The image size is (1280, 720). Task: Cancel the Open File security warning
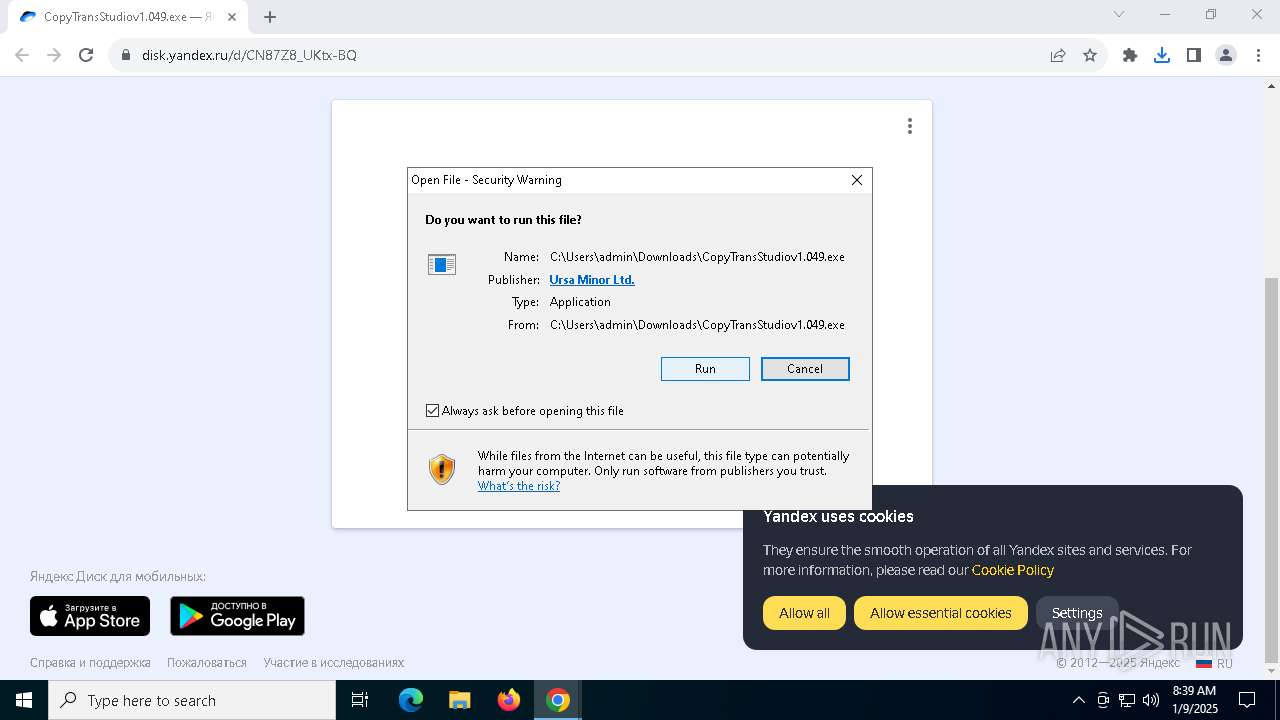(x=805, y=369)
